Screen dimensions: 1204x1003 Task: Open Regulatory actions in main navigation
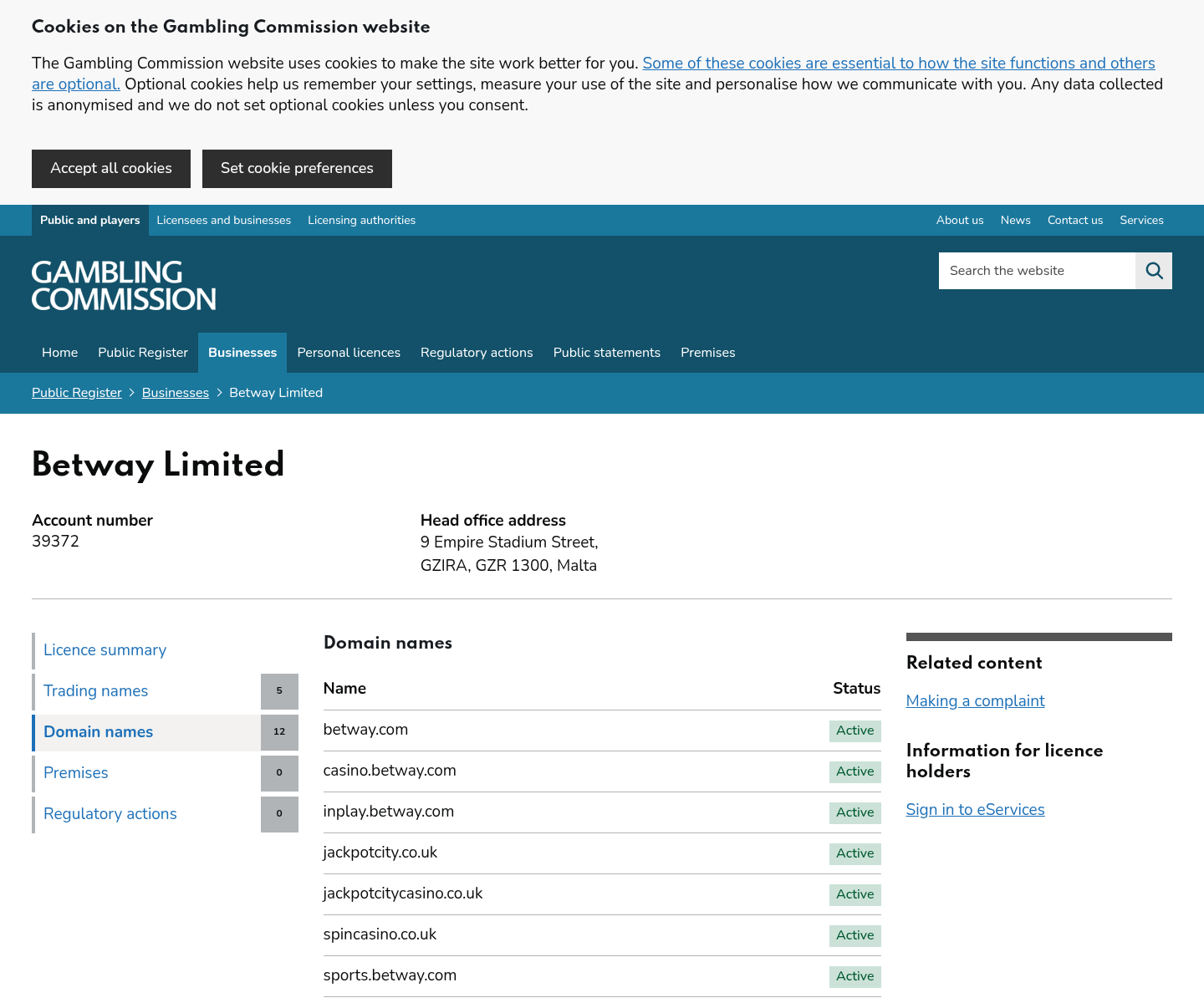coord(477,353)
